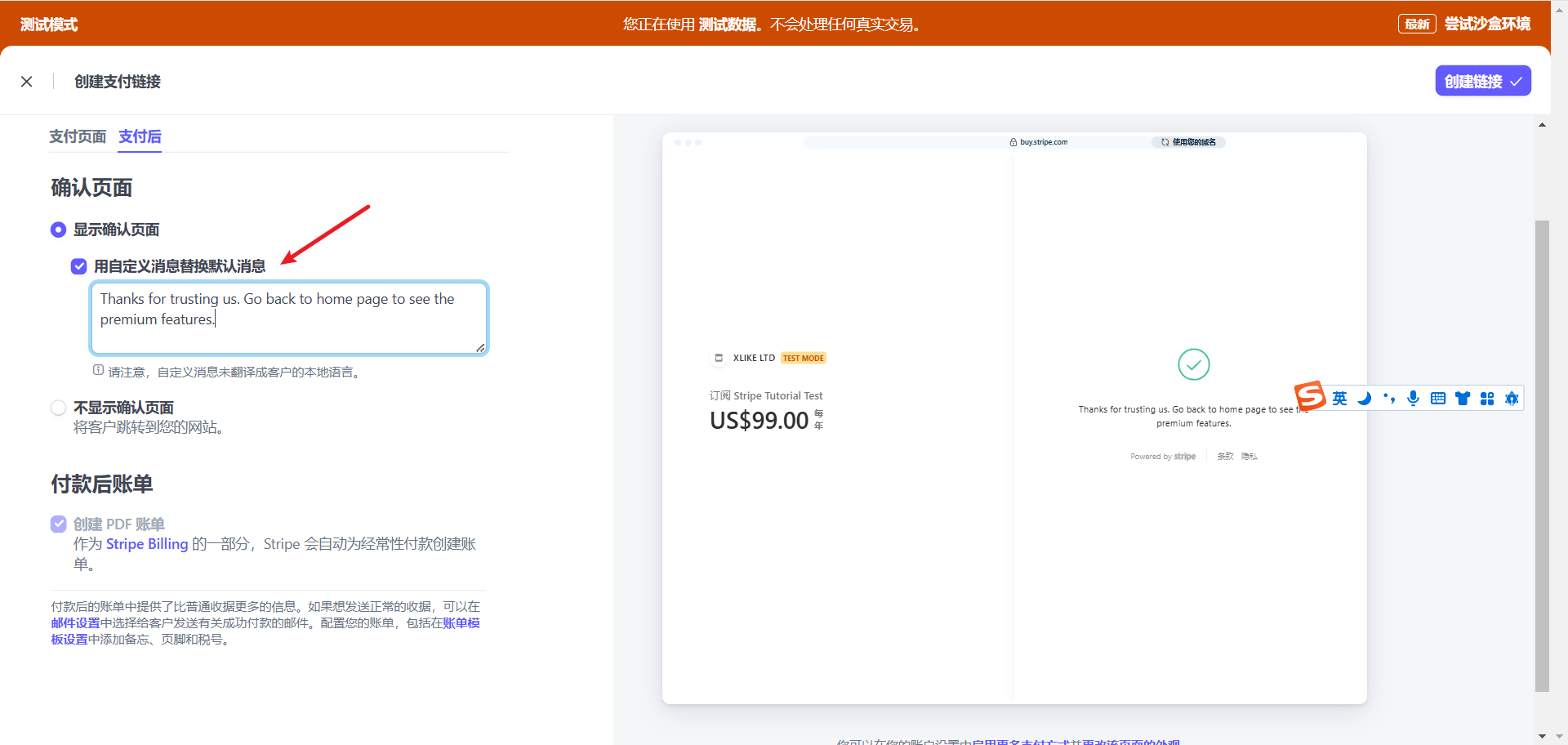Select the 不显示确认页面 radio button
Viewport: 1568px width, 745px height.
pos(58,408)
